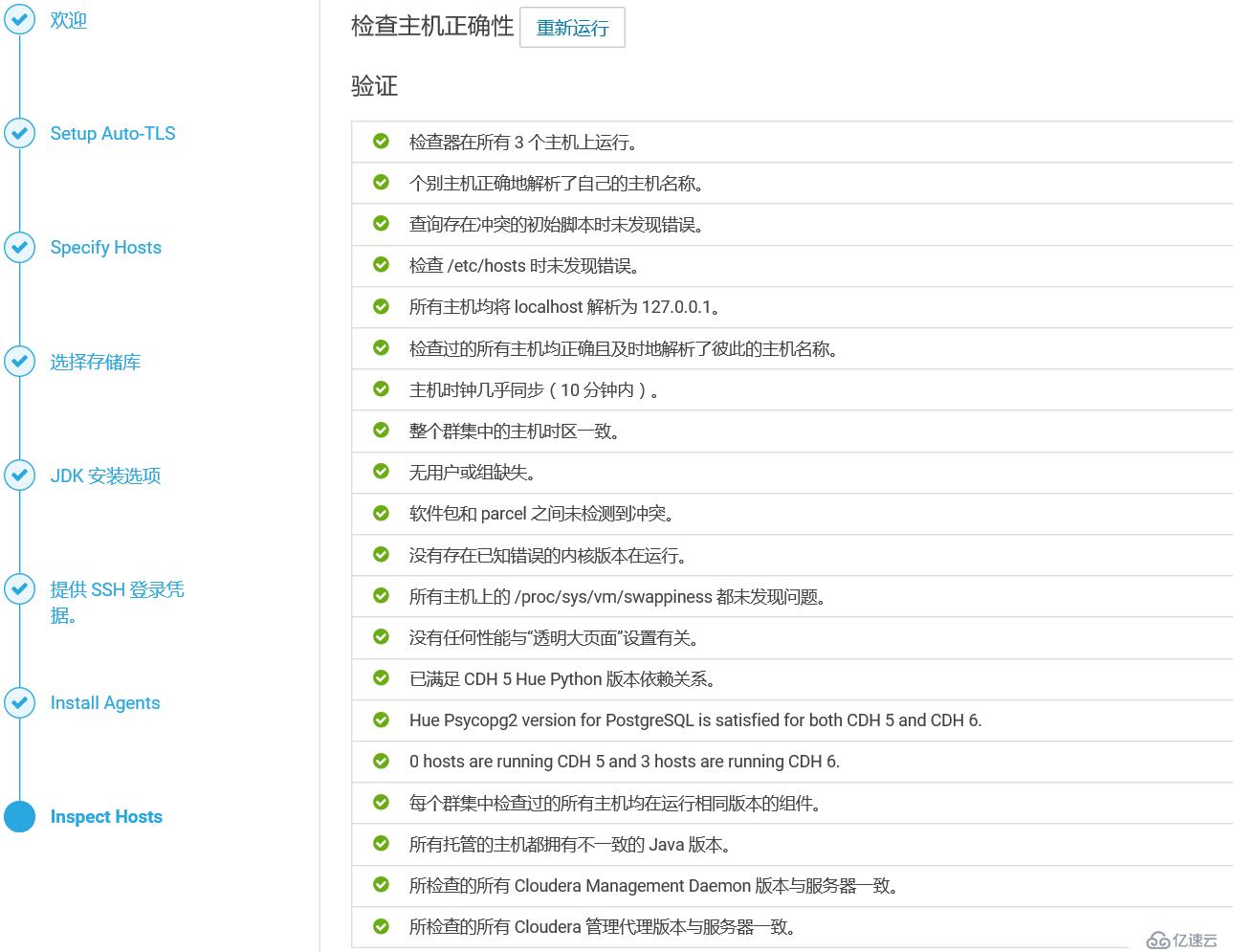Select text 无用户或组缺失。
The width and height of the screenshot is (1233, 952).
click(473, 473)
